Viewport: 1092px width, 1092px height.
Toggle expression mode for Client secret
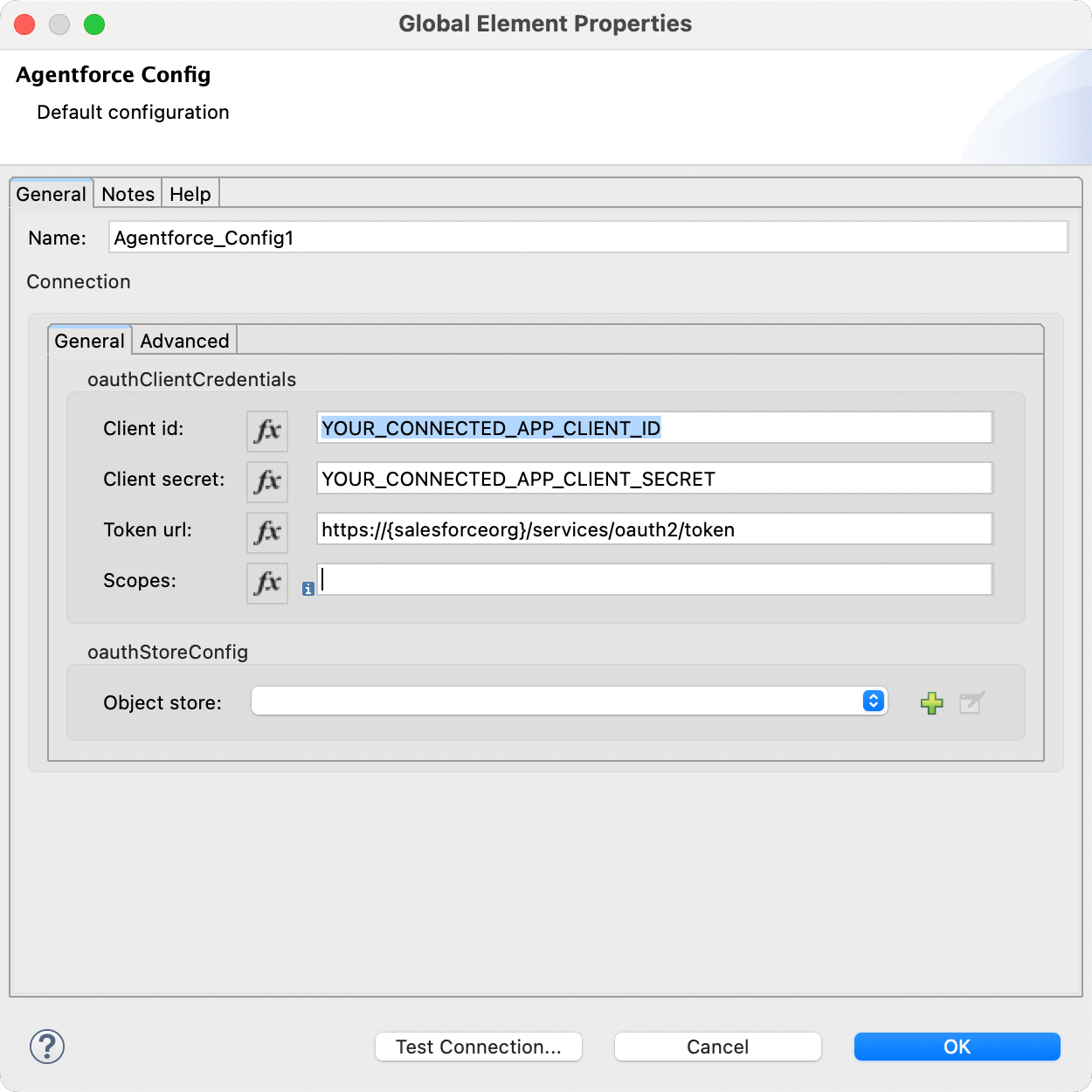[x=267, y=480]
